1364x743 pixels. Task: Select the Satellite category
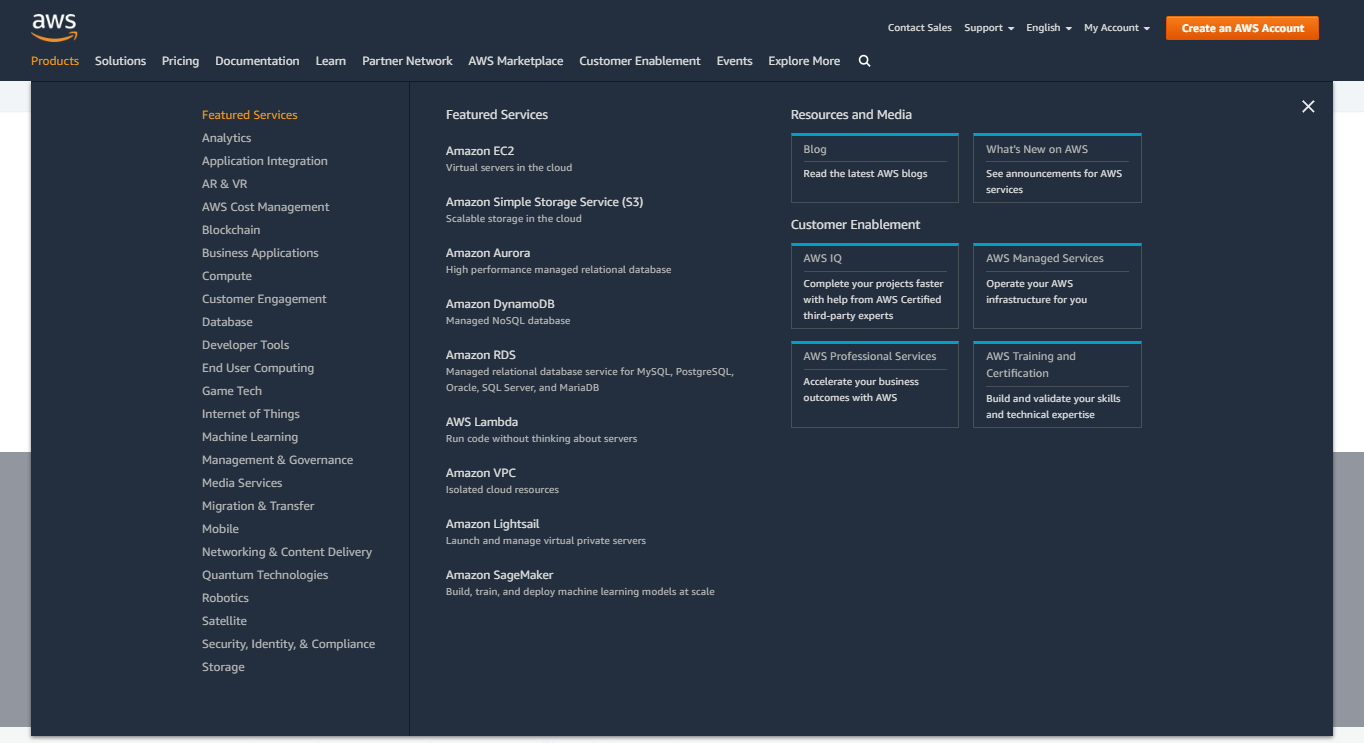click(x=225, y=621)
